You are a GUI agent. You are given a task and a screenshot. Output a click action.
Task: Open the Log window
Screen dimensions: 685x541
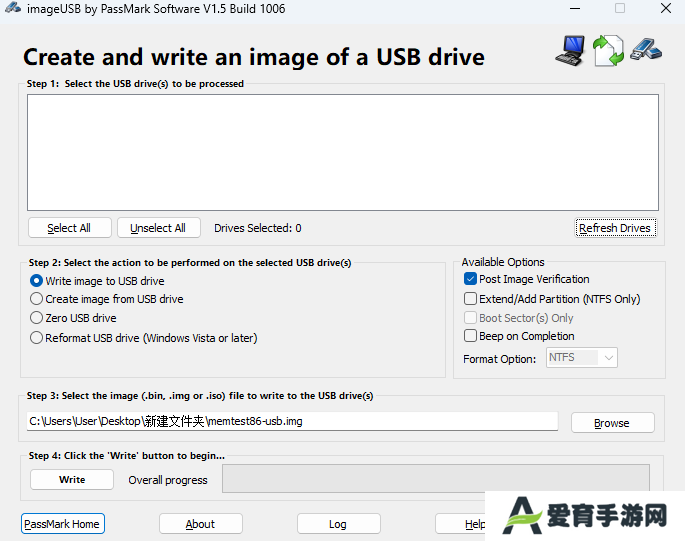pos(339,524)
